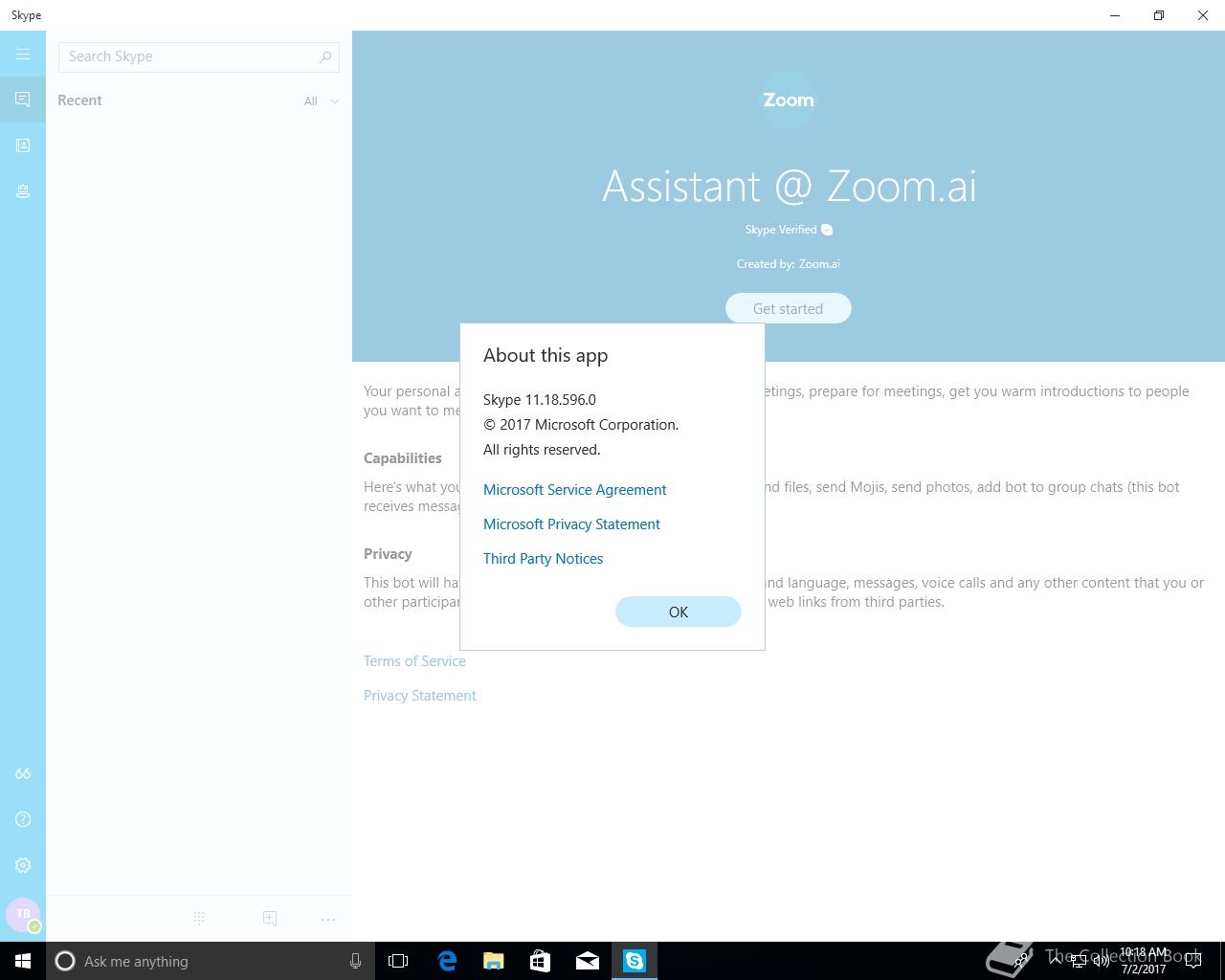Click the TB profile avatar
1225x980 pixels.
tap(23, 915)
